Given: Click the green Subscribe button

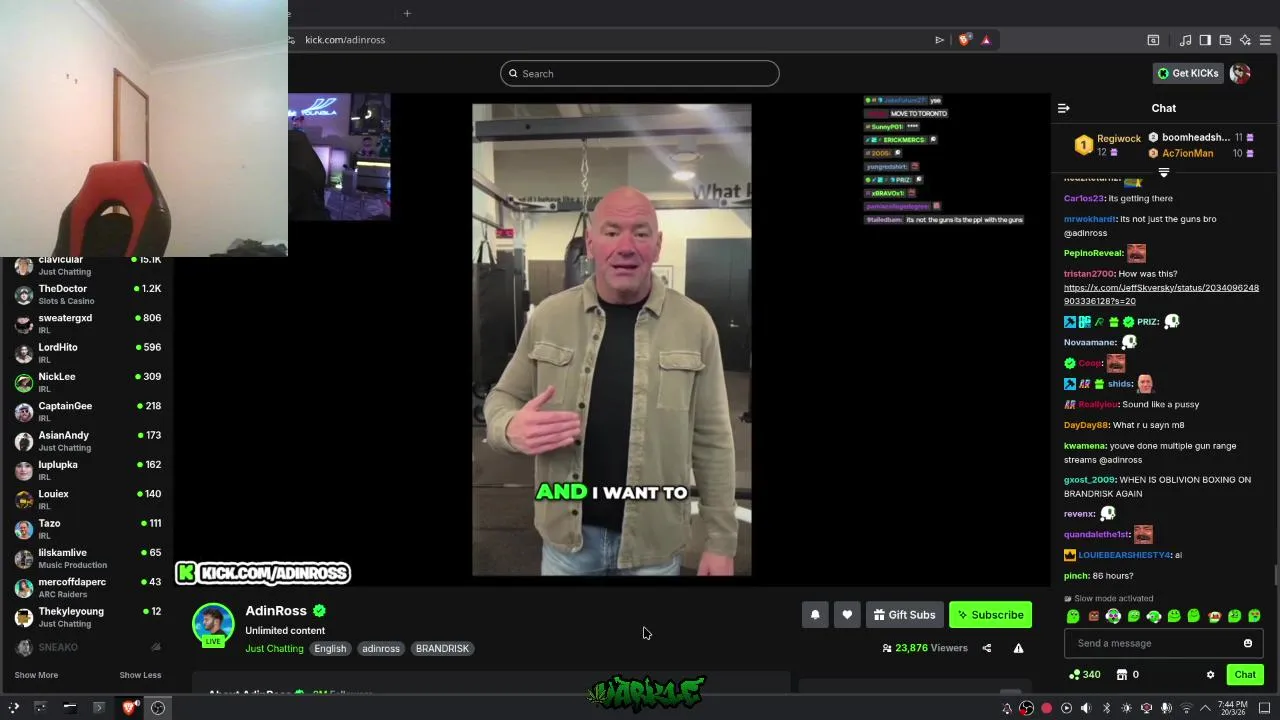Looking at the screenshot, I should click(990, 615).
